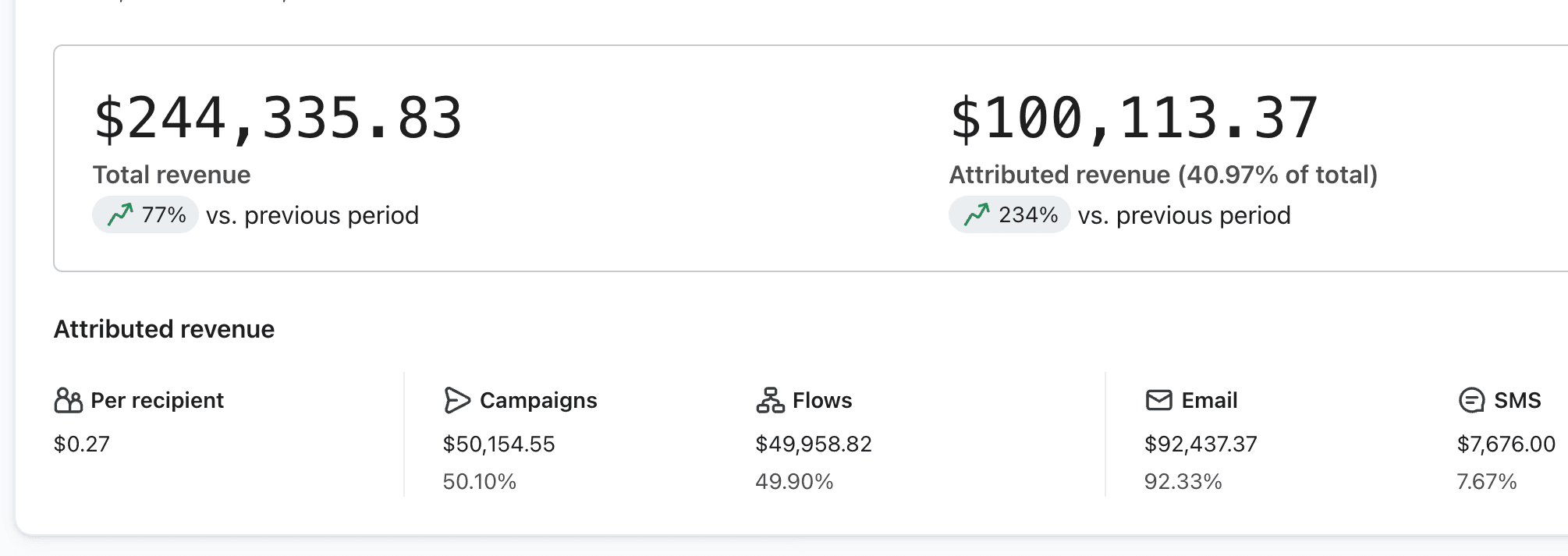
Task: Click the Attributed revenue section heading
Action: 164,329
